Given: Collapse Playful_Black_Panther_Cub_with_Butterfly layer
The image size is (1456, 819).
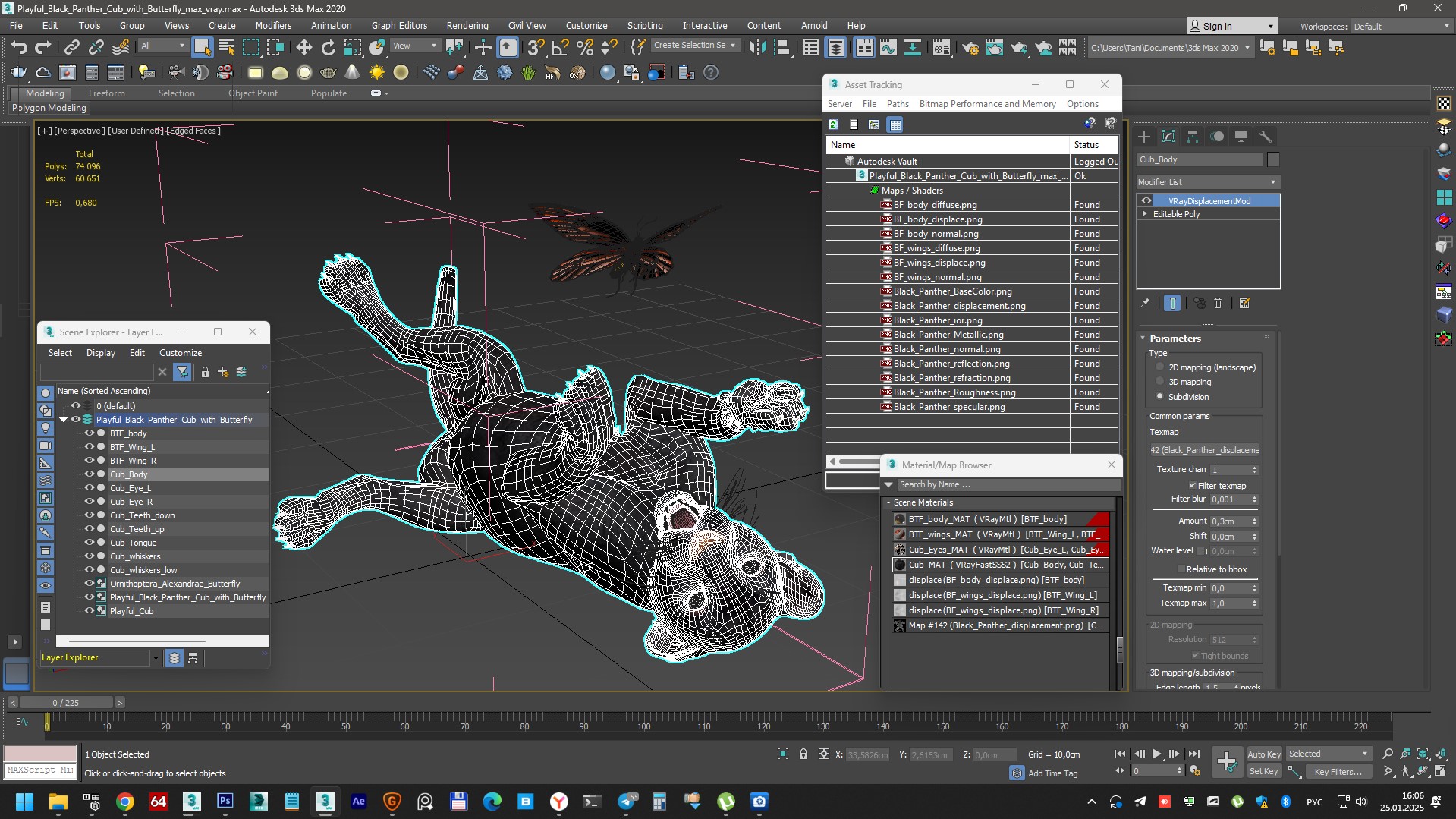Looking at the screenshot, I should click(x=64, y=420).
